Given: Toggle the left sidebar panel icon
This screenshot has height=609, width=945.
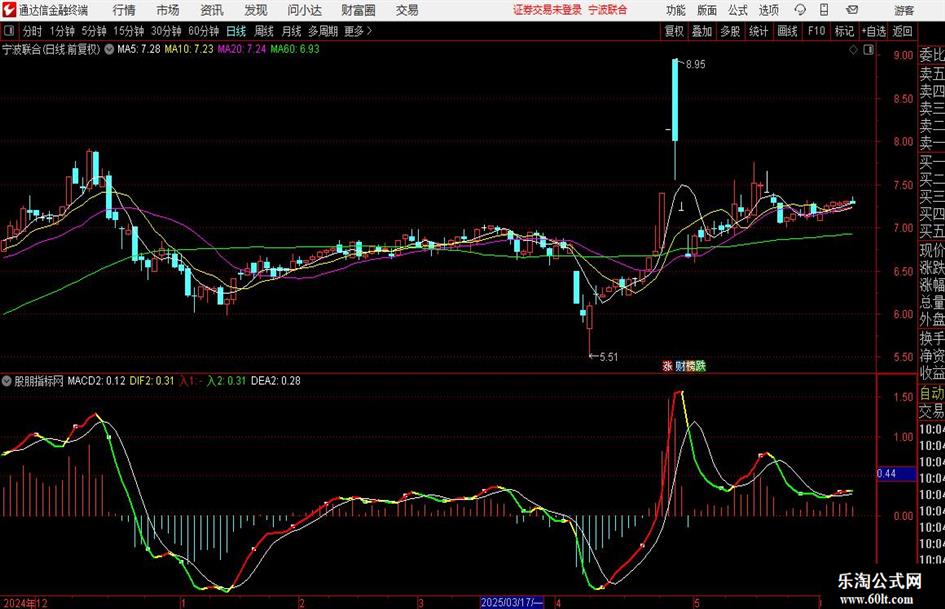Looking at the screenshot, I should click(8, 31).
